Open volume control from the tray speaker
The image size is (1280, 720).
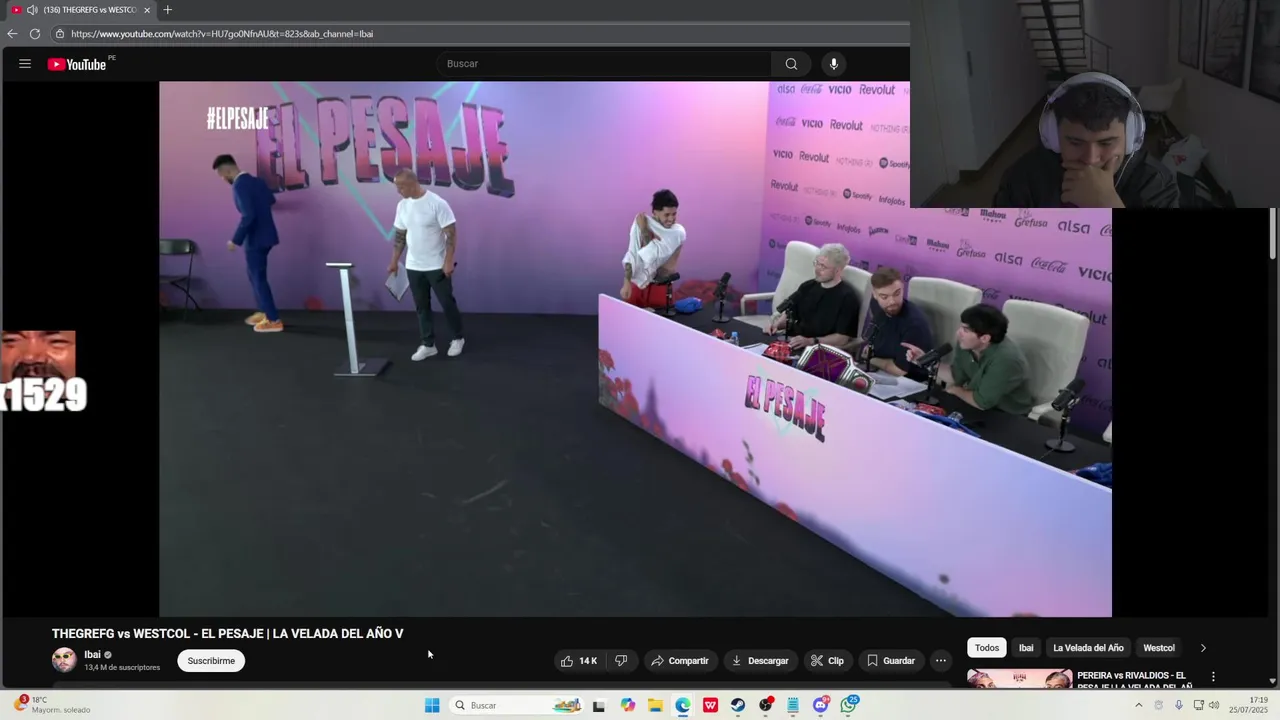pos(1214,705)
